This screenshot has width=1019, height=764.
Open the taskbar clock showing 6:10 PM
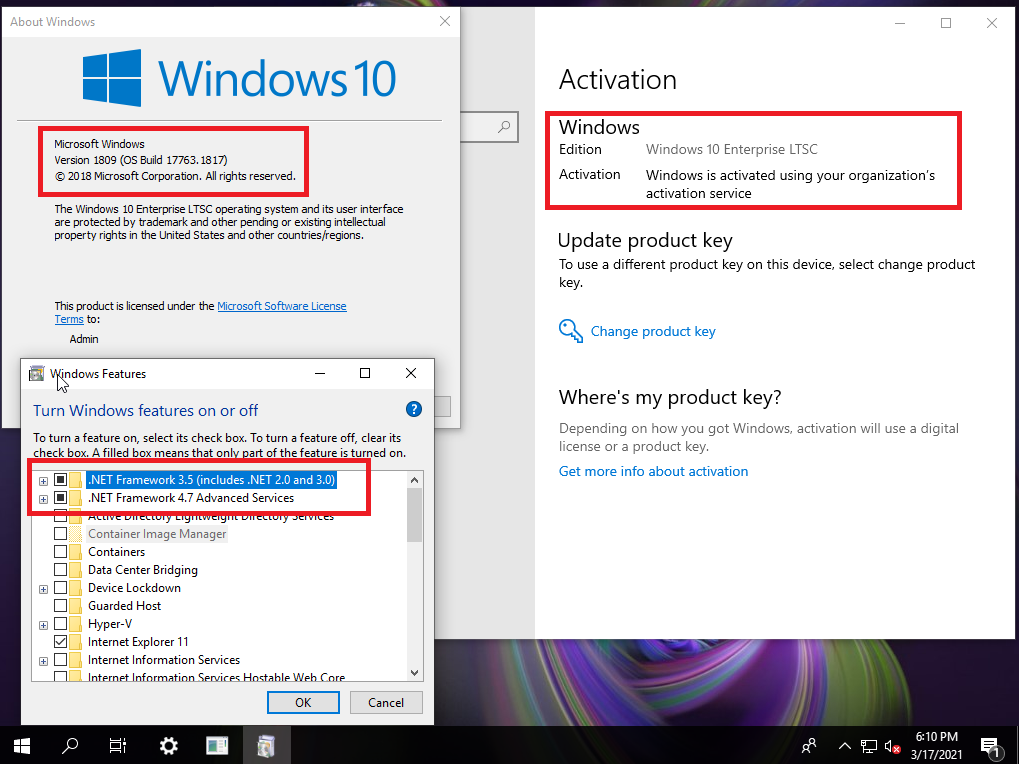click(936, 746)
